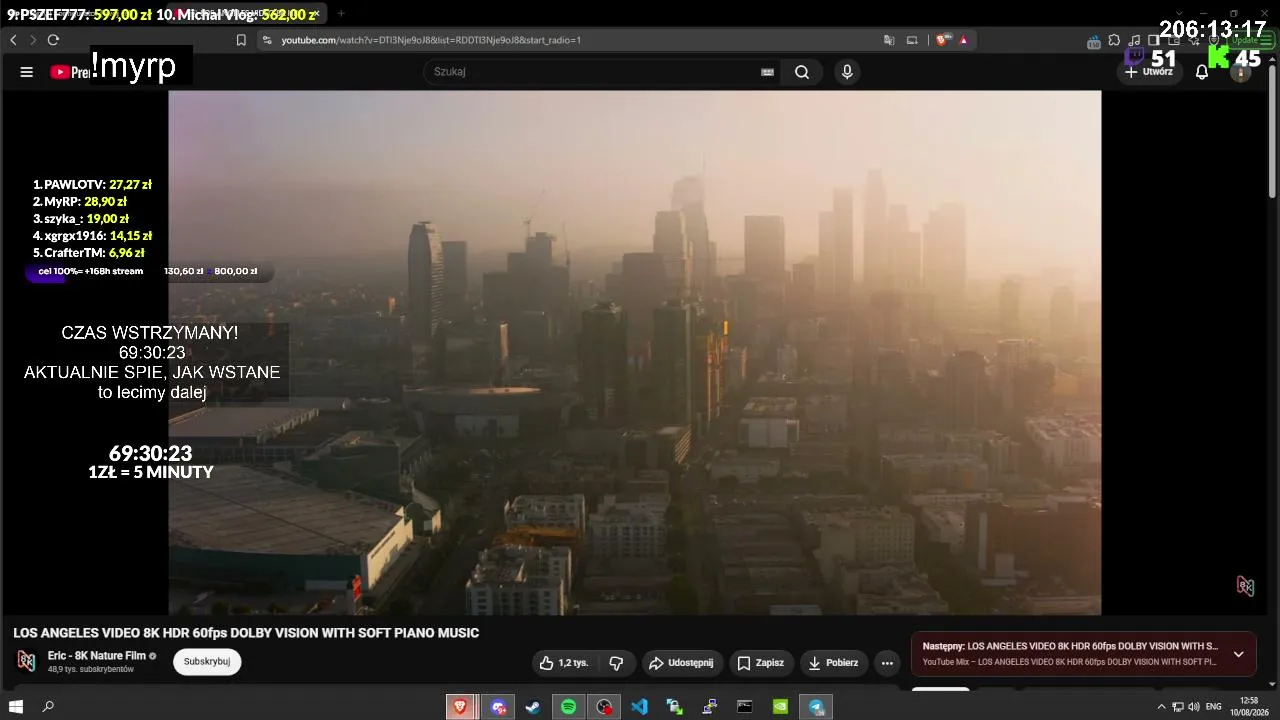The width and height of the screenshot is (1280, 720).
Task: Click the youtube.com address bar URL
Action: [x=431, y=40]
